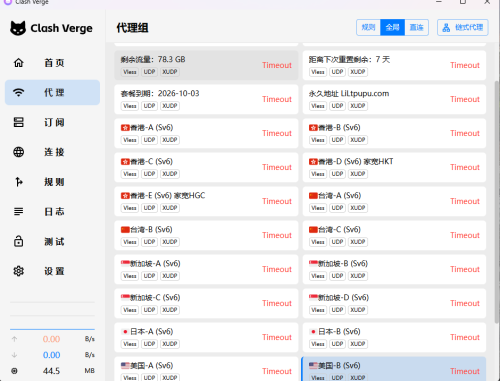Switch proxy mode to 全局 (Global)
The height and width of the screenshot is (381, 500).
click(x=392, y=27)
